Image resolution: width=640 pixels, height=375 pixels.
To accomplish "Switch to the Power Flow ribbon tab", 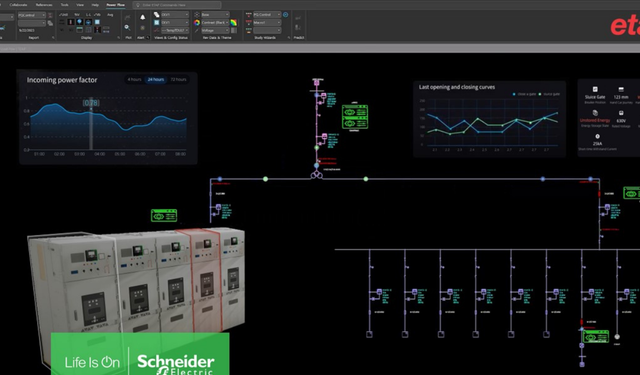I will [116, 5].
